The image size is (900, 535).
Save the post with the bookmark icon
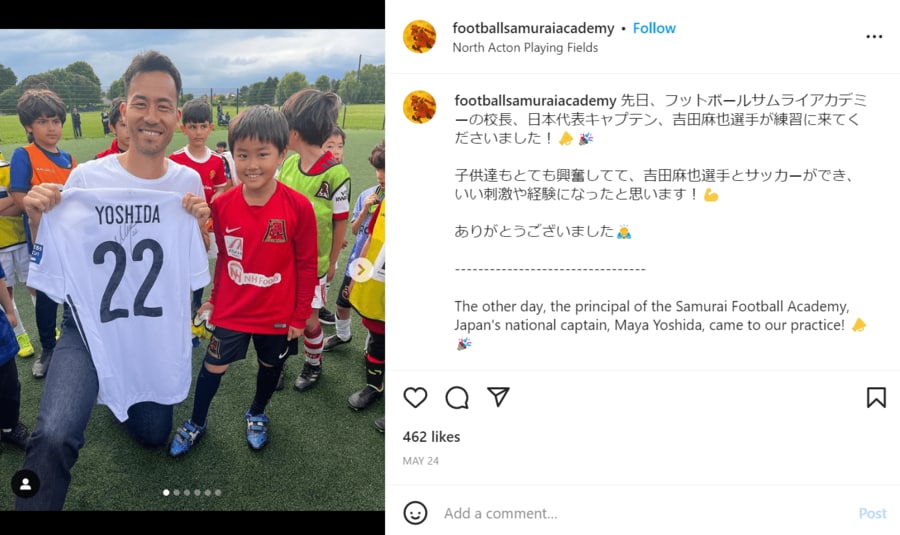pyautogui.click(x=876, y=397)
